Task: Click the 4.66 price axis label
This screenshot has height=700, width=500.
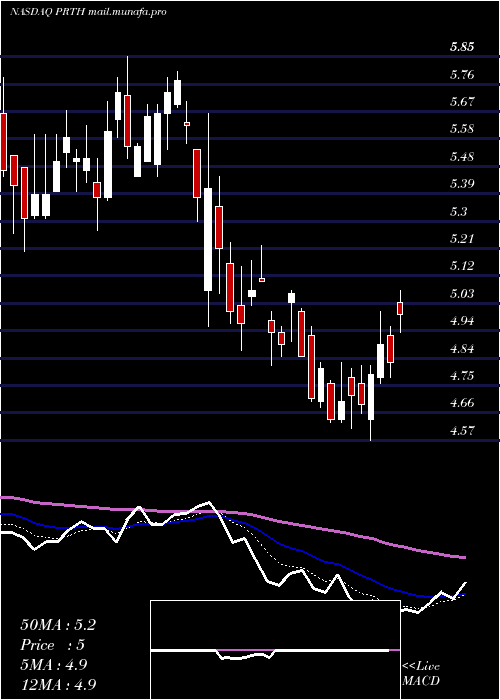Action: click(462, 403)
